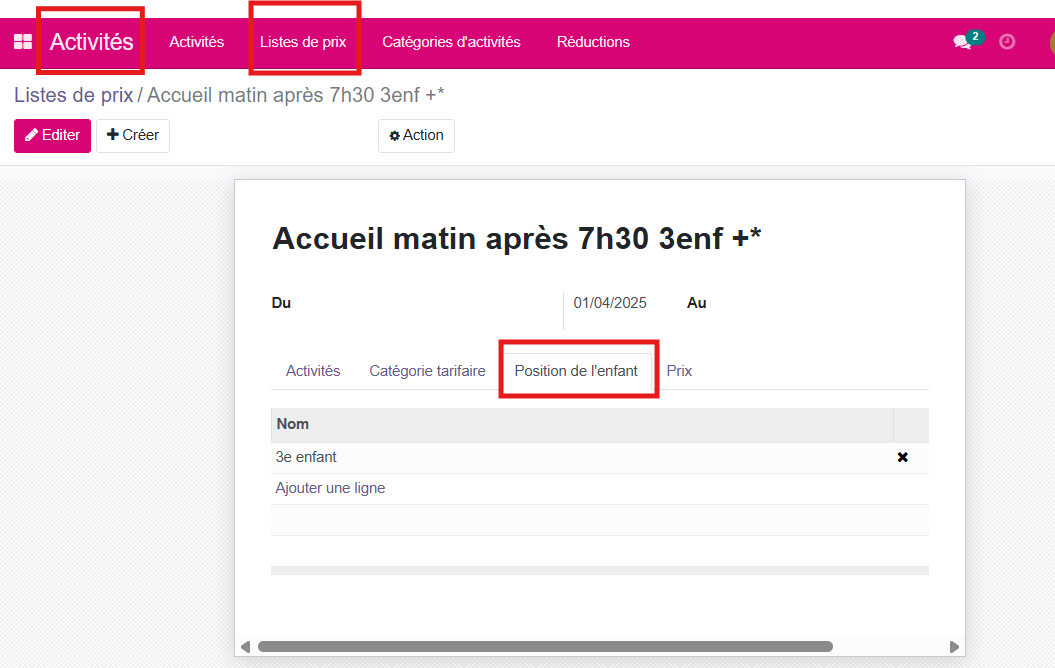Open the Listes de prix menu
Screen dimensions: 1055x668
pyautogui.click(x=303, y=42)
